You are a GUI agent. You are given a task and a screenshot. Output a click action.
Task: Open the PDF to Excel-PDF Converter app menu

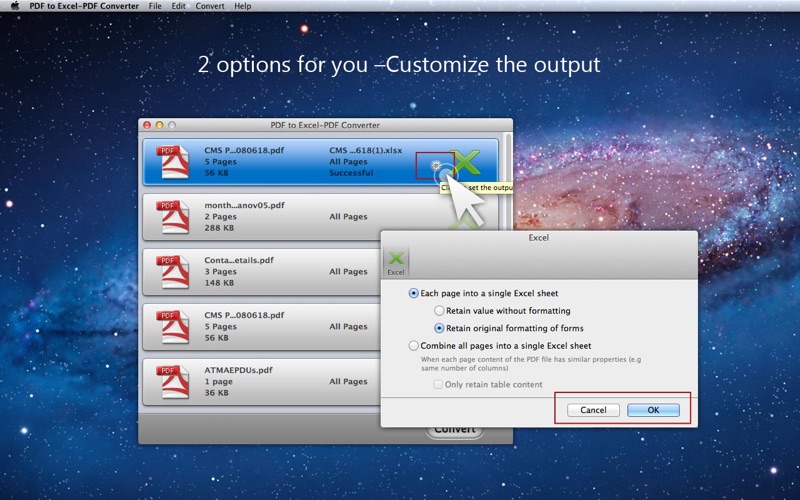[x=84, y=6]
